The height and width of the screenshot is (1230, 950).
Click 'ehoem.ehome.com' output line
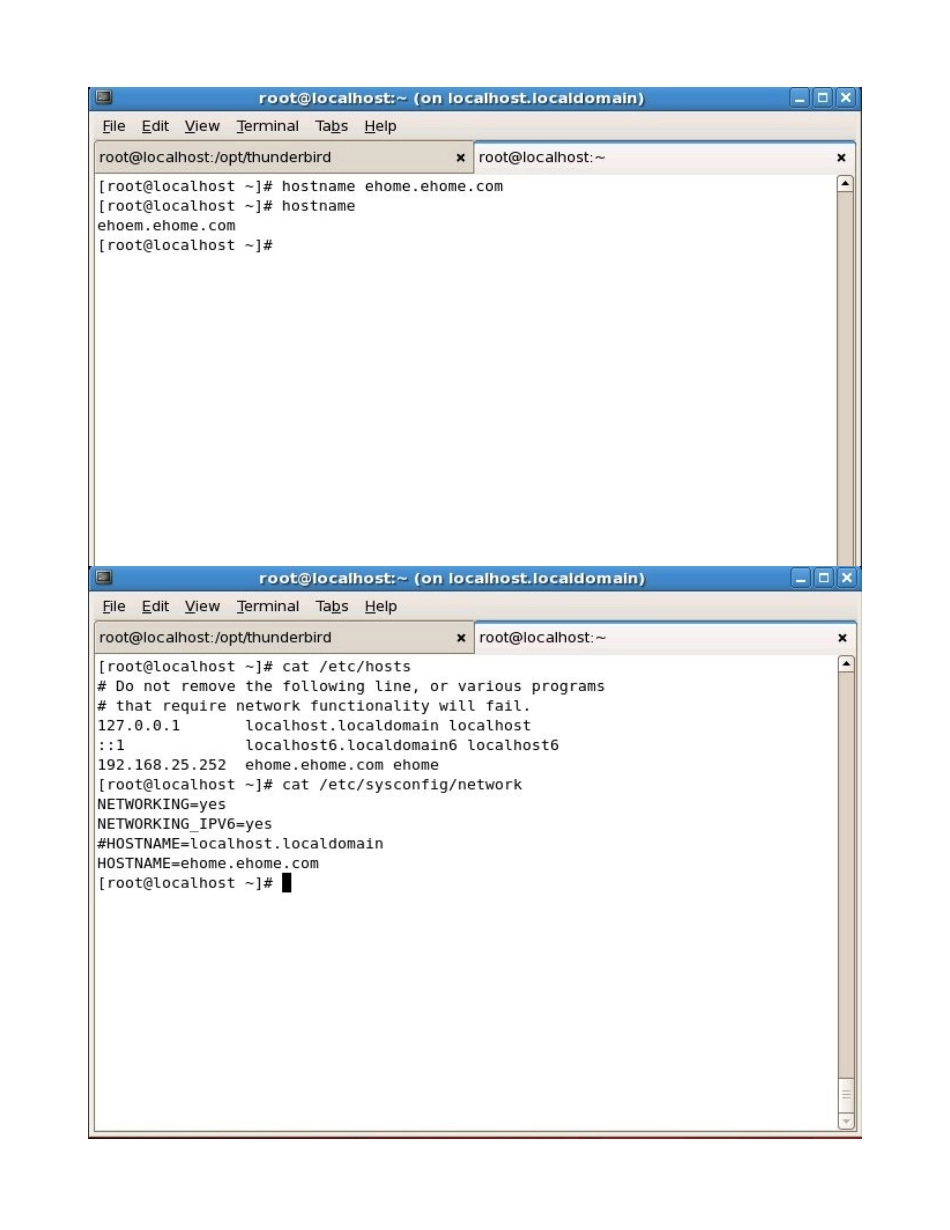pyautogui.click(x=166, y=226)
